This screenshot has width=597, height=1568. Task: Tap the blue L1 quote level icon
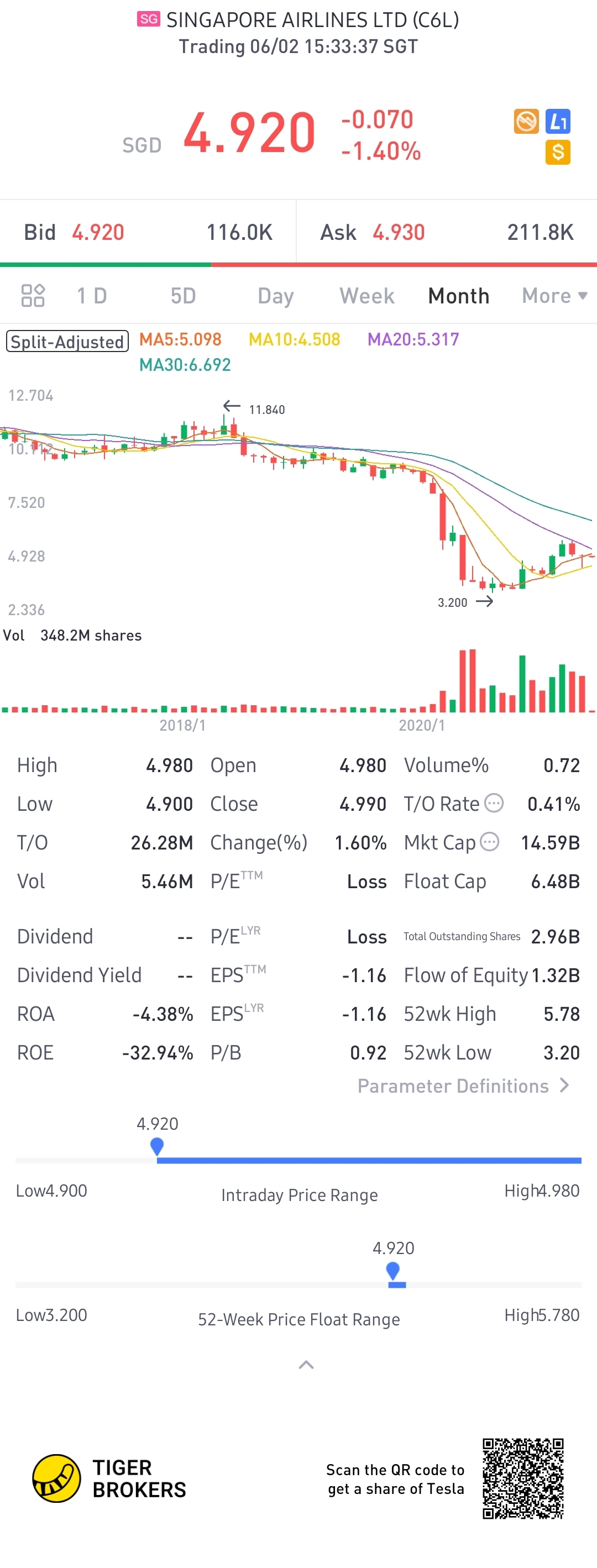pyautogui.click(x=557, y=122)
